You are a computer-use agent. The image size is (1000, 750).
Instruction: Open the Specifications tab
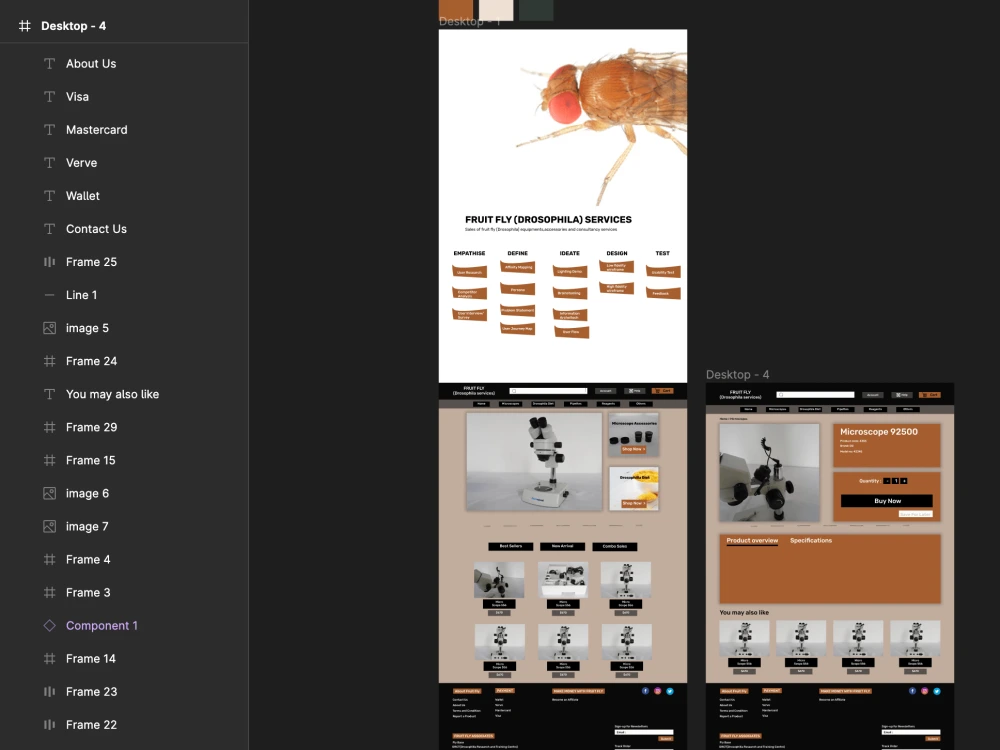[811, 540]
